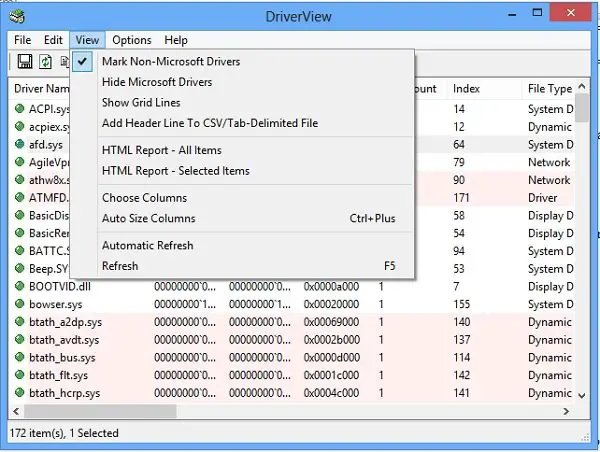Image resolution: width=600 pixels, height=452 pixels.
Task: Click the Refresh toolbar icon with green arrows
Action: point(45,61)
